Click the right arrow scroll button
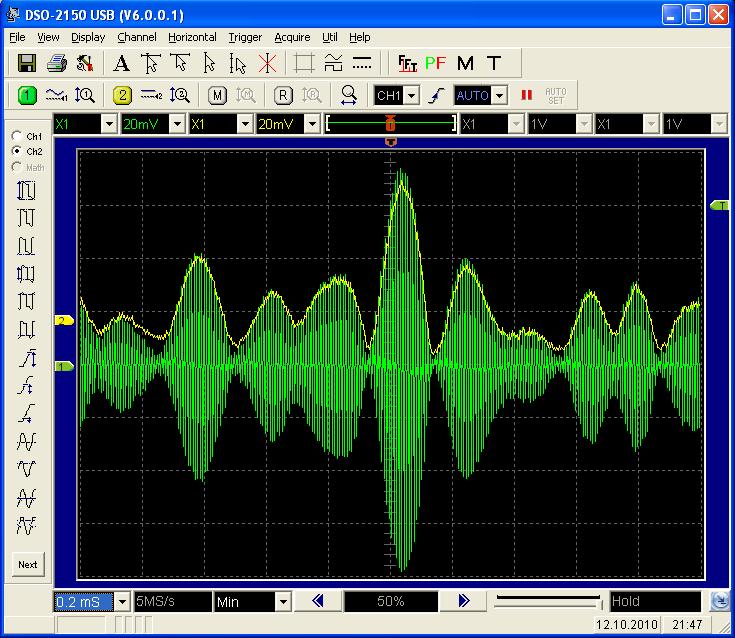Image resolution: width=735 pixels, height=638 pixels. click(463, 601)
